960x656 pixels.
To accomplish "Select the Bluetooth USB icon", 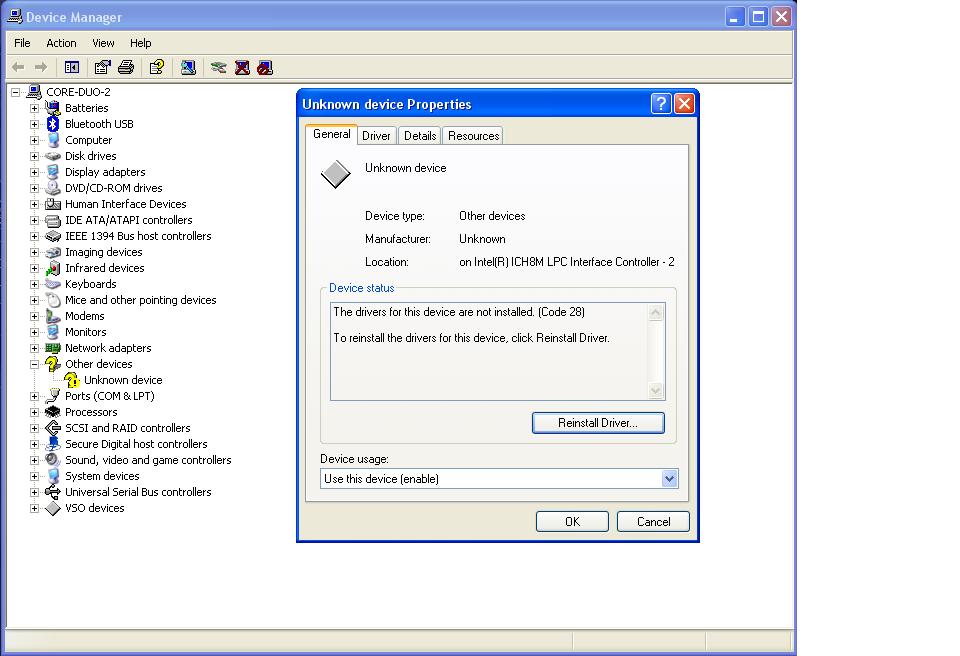I will 53,124.
